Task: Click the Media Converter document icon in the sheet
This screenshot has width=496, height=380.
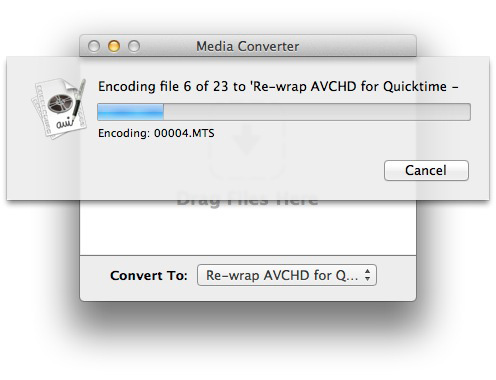Action: 59,109
